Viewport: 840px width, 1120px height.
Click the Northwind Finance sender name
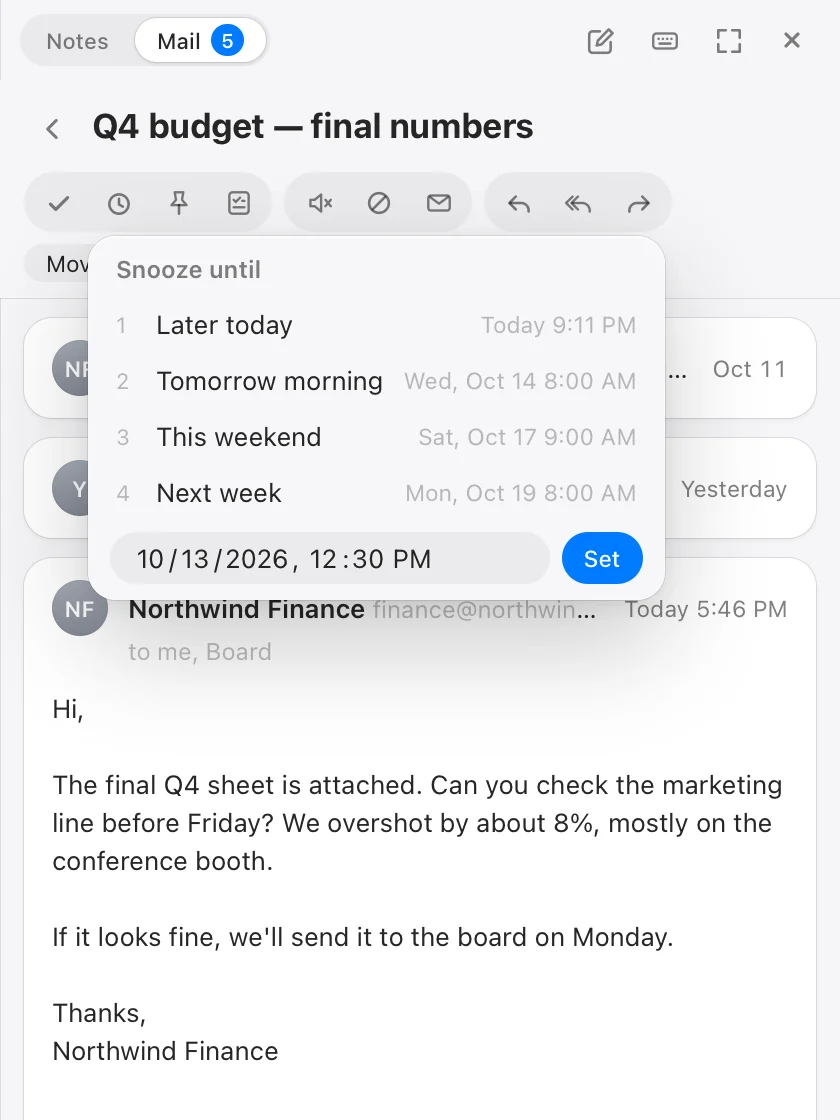(246, 609)
